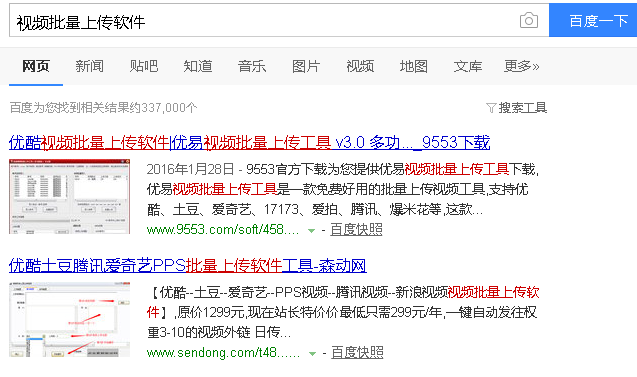Expand dropdown arrow next to sendong.com URL
Viewport: 637px width, 377px height.
point(312,353)
